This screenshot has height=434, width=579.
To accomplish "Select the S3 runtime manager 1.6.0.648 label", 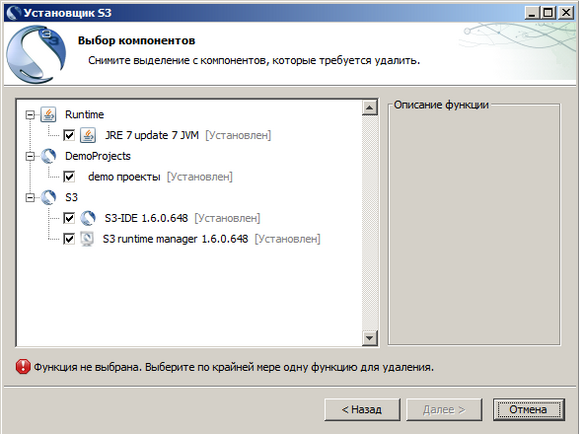I will pyautogui.click(x=175, y=239).
